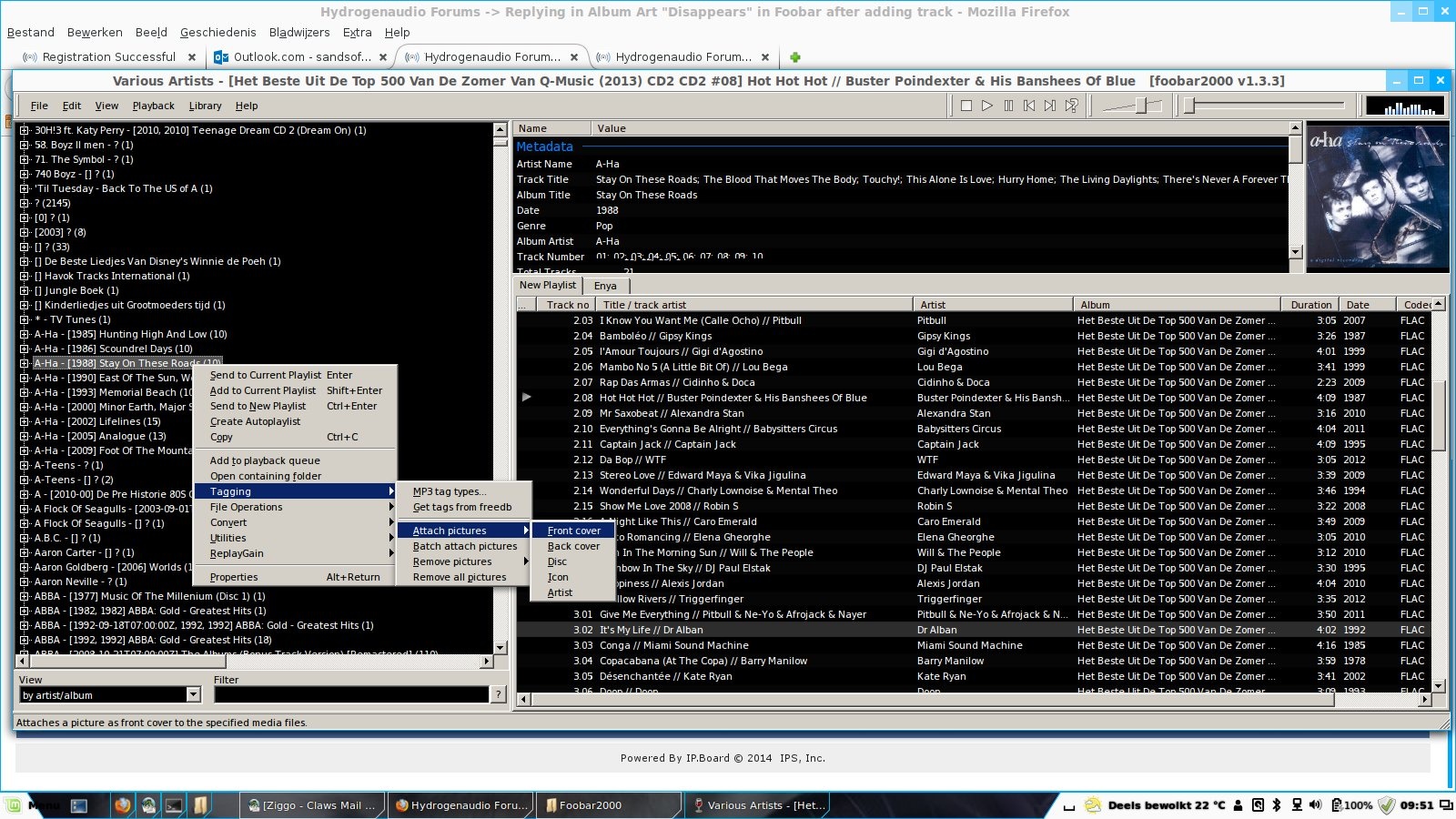Viewport: 1456px width, 819px height.
Task: Click the seek bar handle
Action: pos(1188,106)
